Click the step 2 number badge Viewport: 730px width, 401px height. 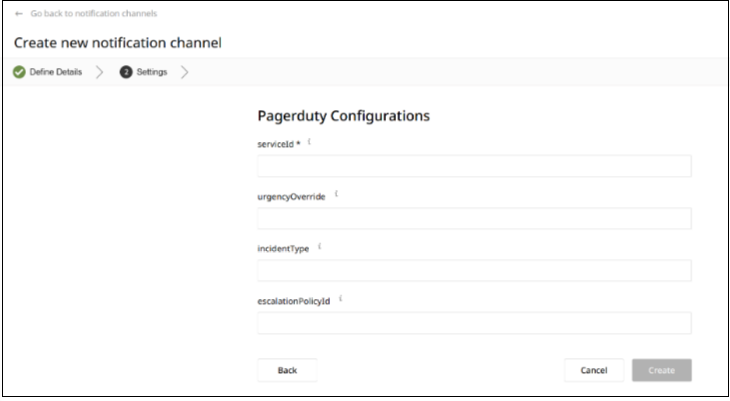click(x=126, y=72)
